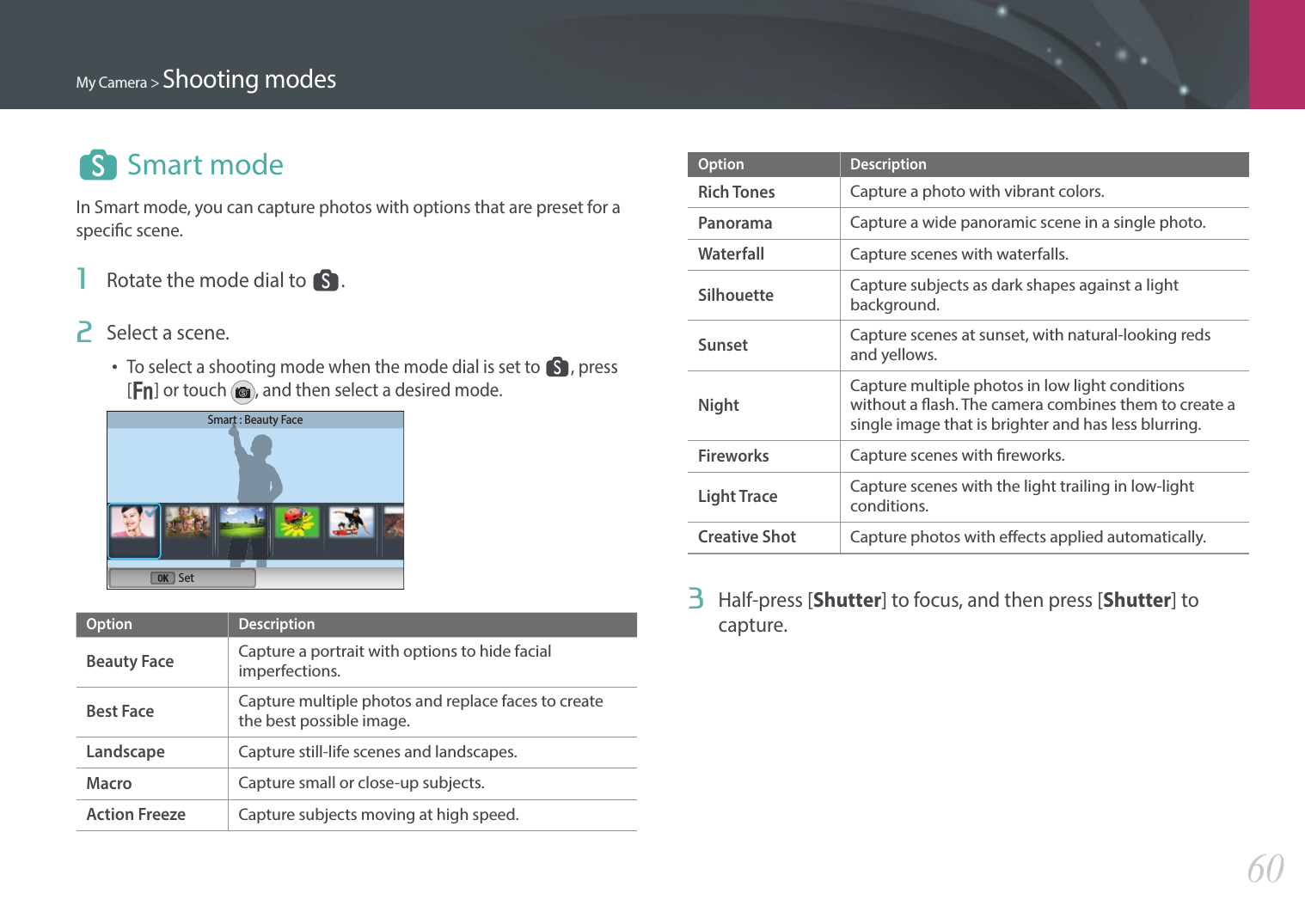Click 'Capture scenes with fireworks.' description

958,456
